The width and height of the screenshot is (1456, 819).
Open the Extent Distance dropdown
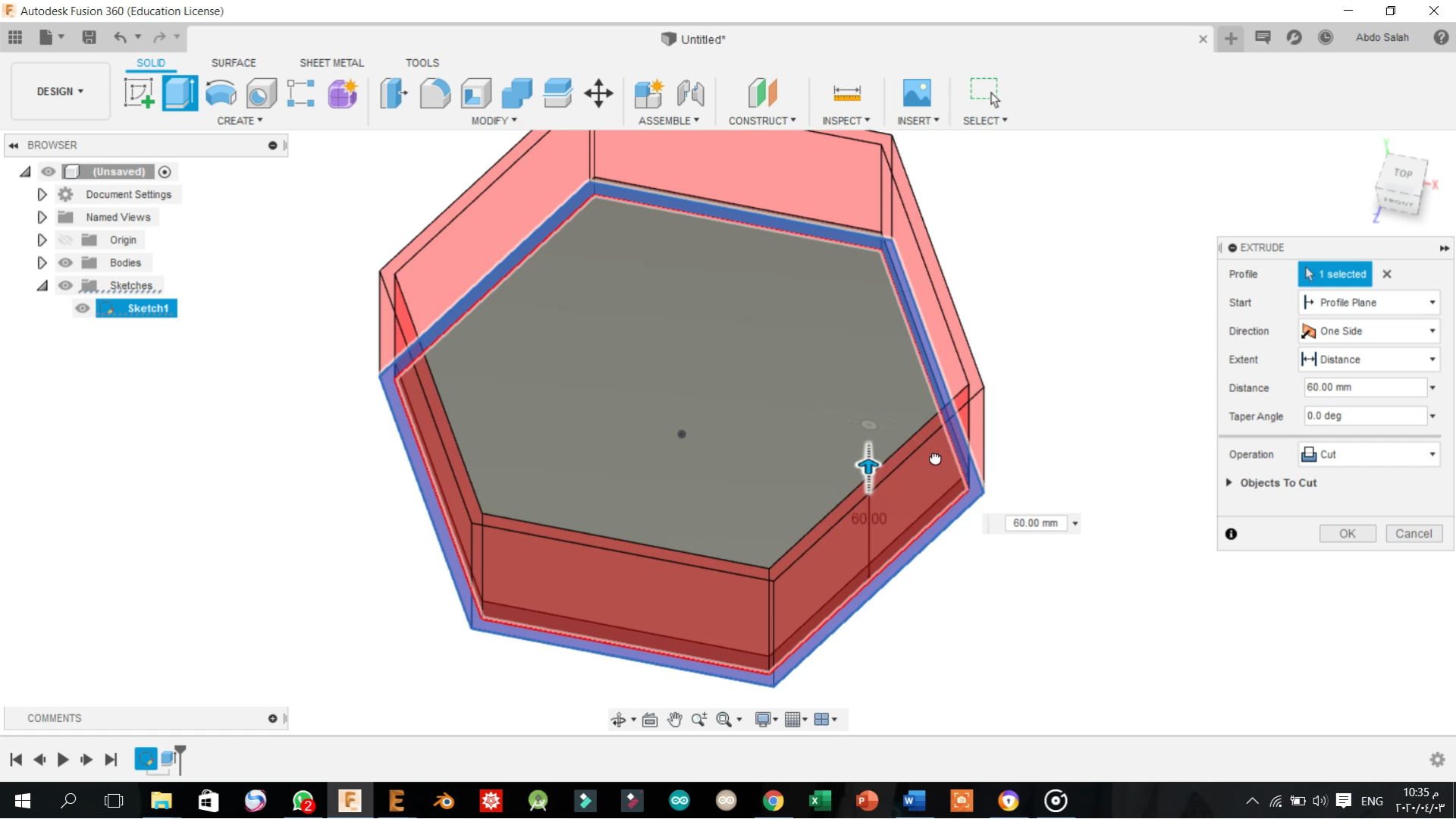(1369, 359)
